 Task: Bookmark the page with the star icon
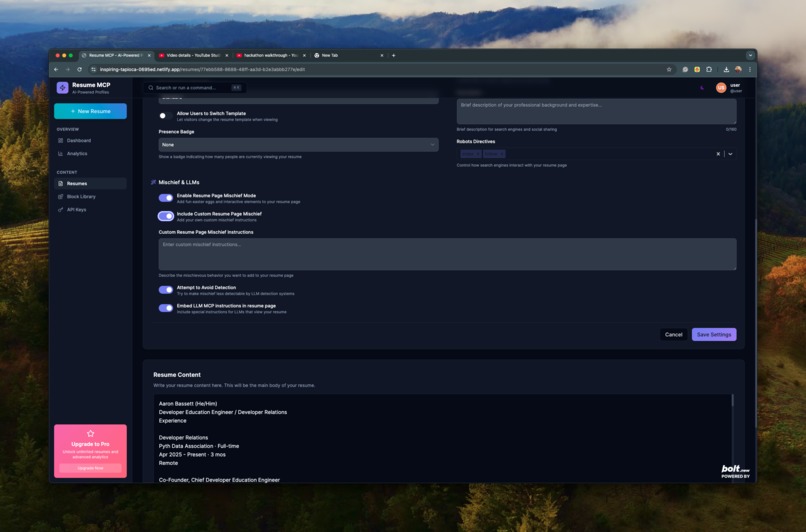[x=669, y=69]
